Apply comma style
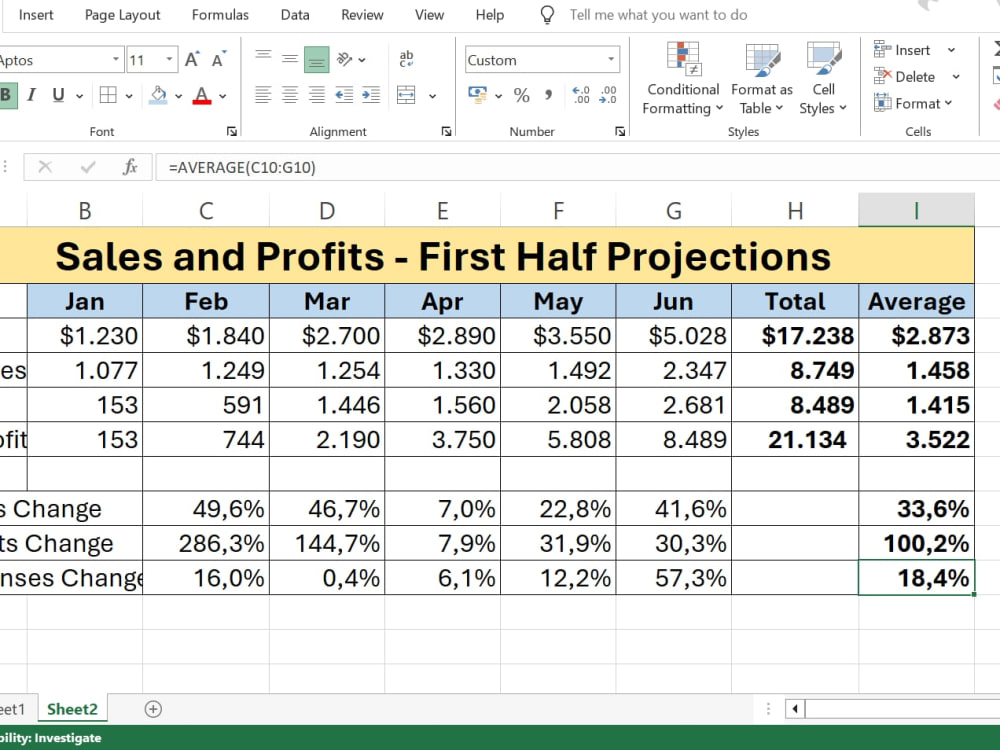The height and width of the screenshot is (750, 1000). pyautogui.click(x=548, y=95)
